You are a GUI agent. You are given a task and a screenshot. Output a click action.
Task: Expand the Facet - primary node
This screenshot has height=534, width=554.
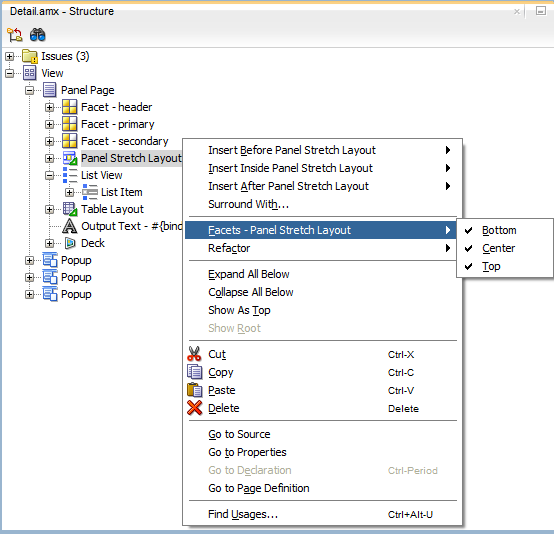coord(49,124)
